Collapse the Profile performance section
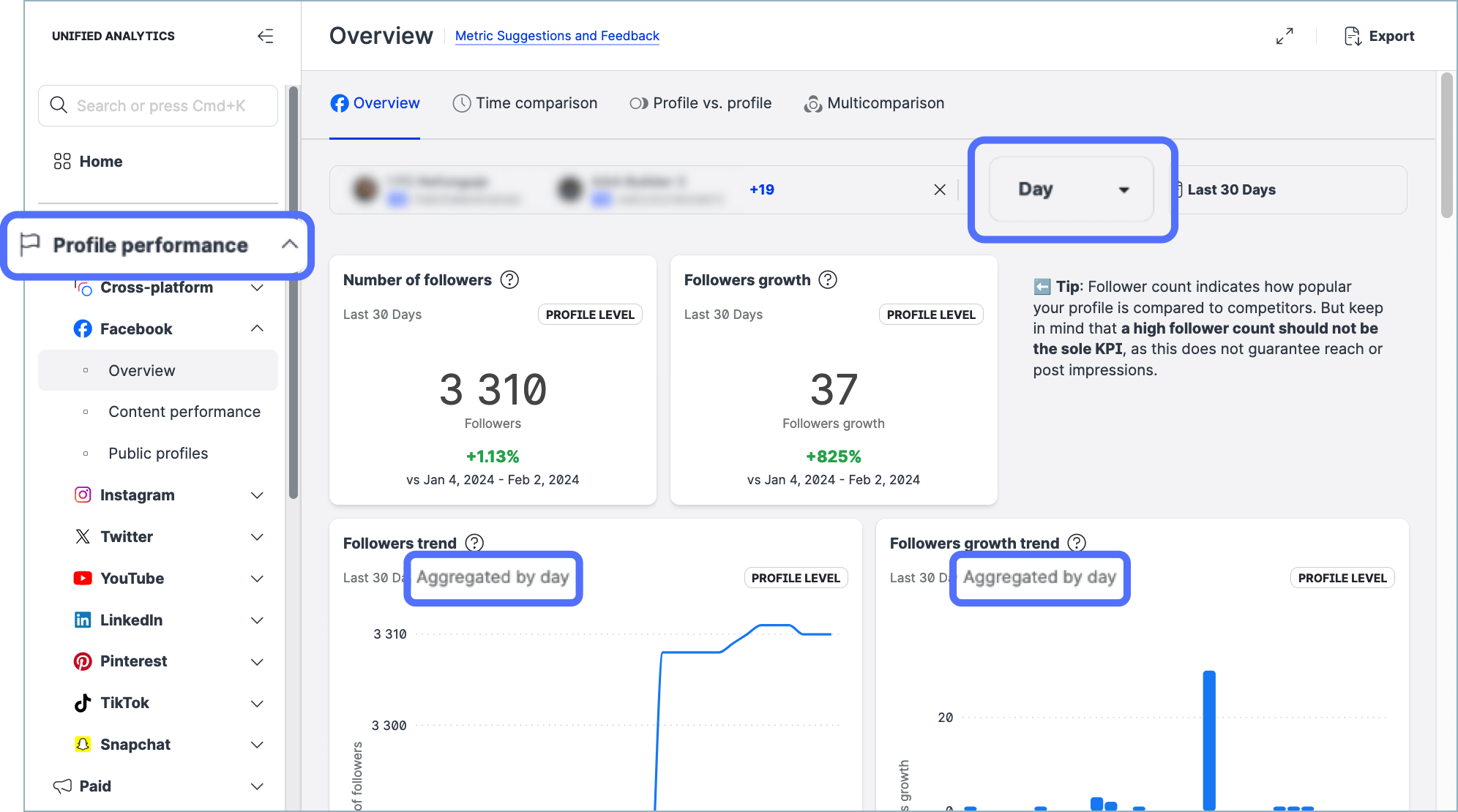The image size is (1458, 812). [x=289, y=244]
